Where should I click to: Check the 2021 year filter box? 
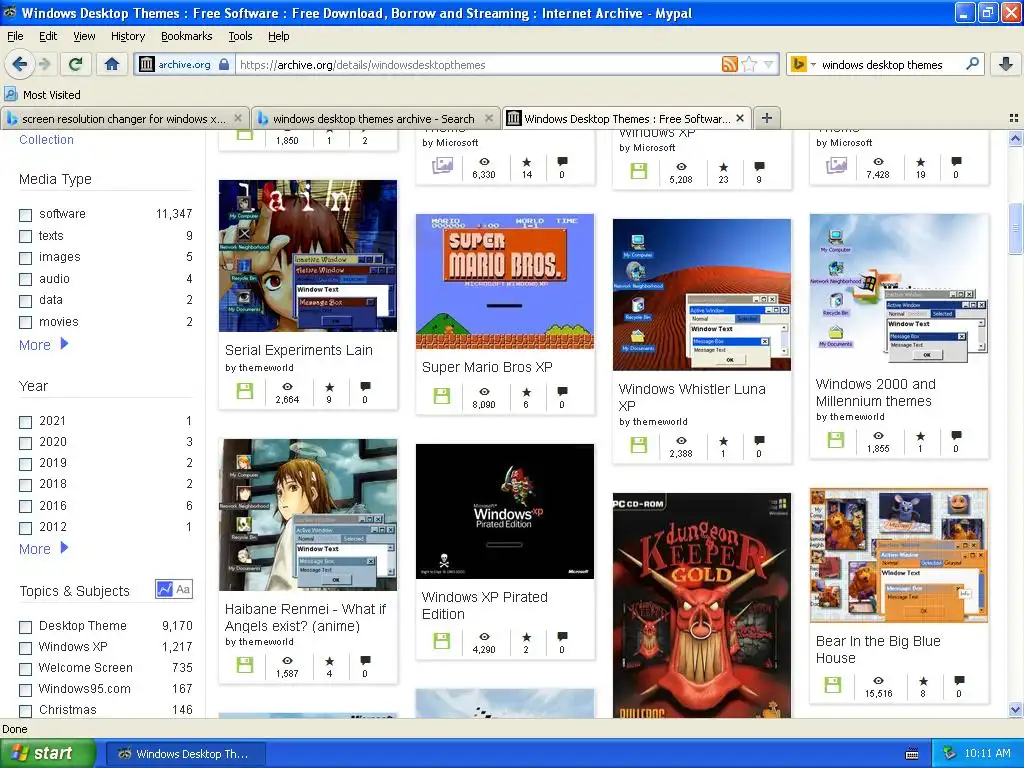point(25,422)
